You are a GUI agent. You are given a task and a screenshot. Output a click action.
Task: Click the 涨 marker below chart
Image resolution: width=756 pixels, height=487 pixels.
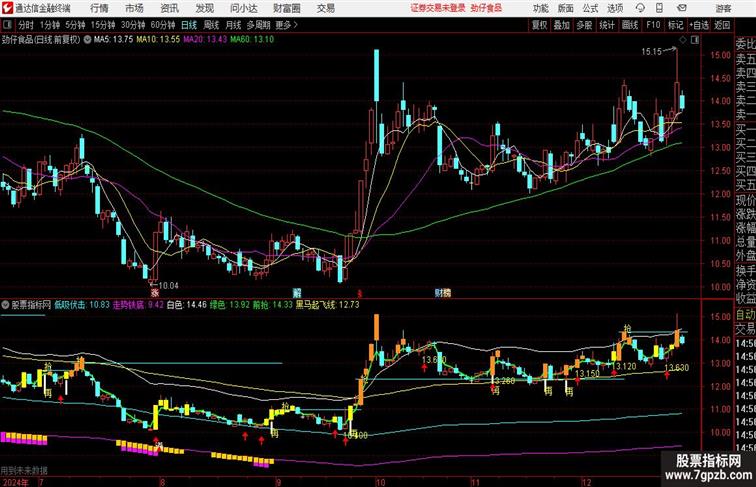pos(155,292)
